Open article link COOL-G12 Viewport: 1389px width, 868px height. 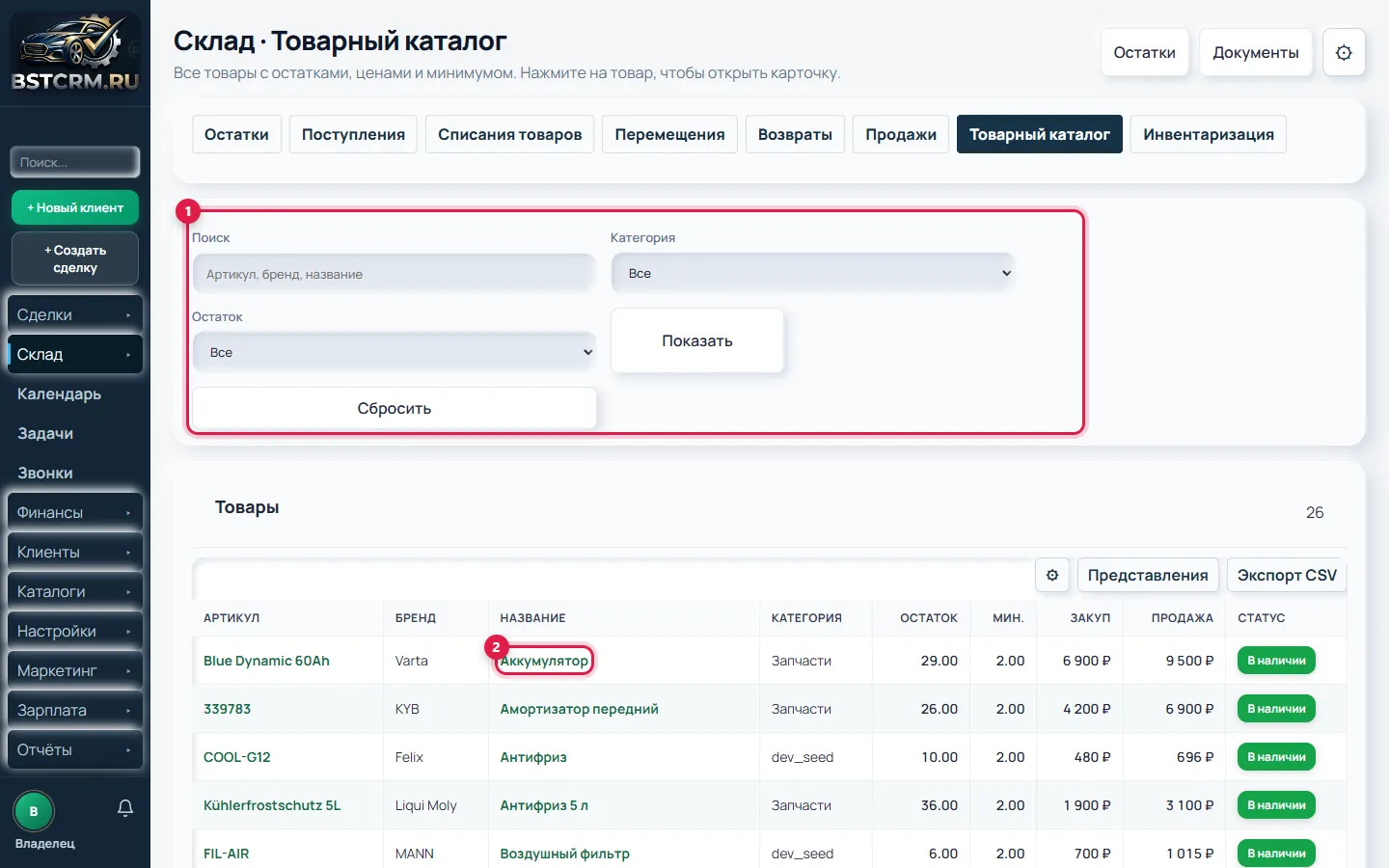coord(237,757)
